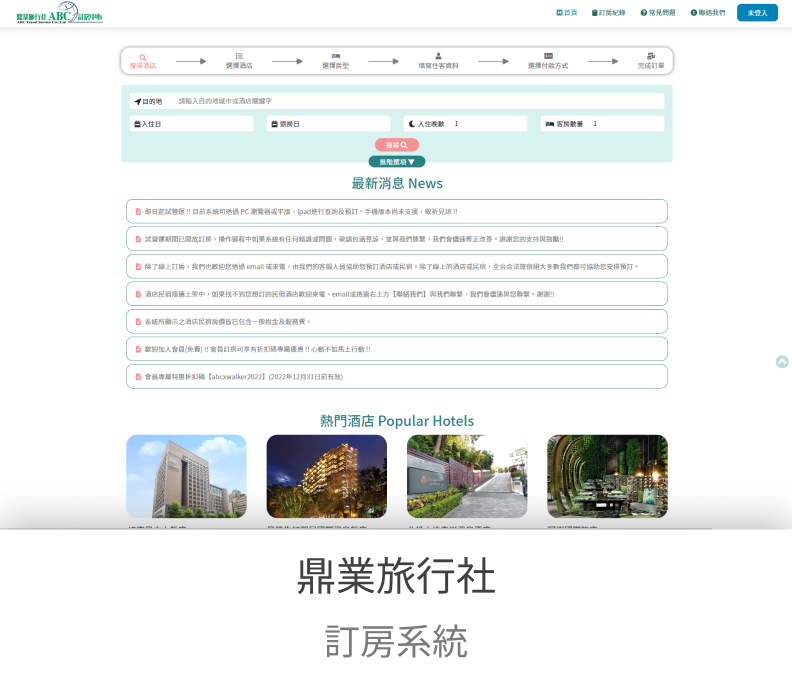The image size is (792, 688).
Task: Open fourth hotel thumbnail, green restaurant
Action: [608, 476]
